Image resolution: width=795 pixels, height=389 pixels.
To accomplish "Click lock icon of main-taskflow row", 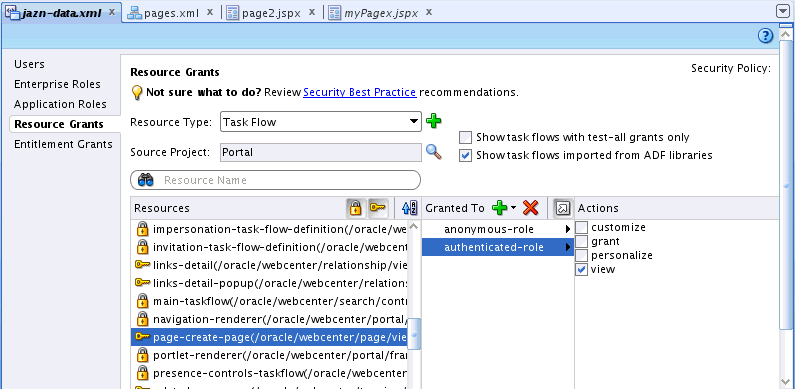I will pyautogui.click(x=142, y=301).
